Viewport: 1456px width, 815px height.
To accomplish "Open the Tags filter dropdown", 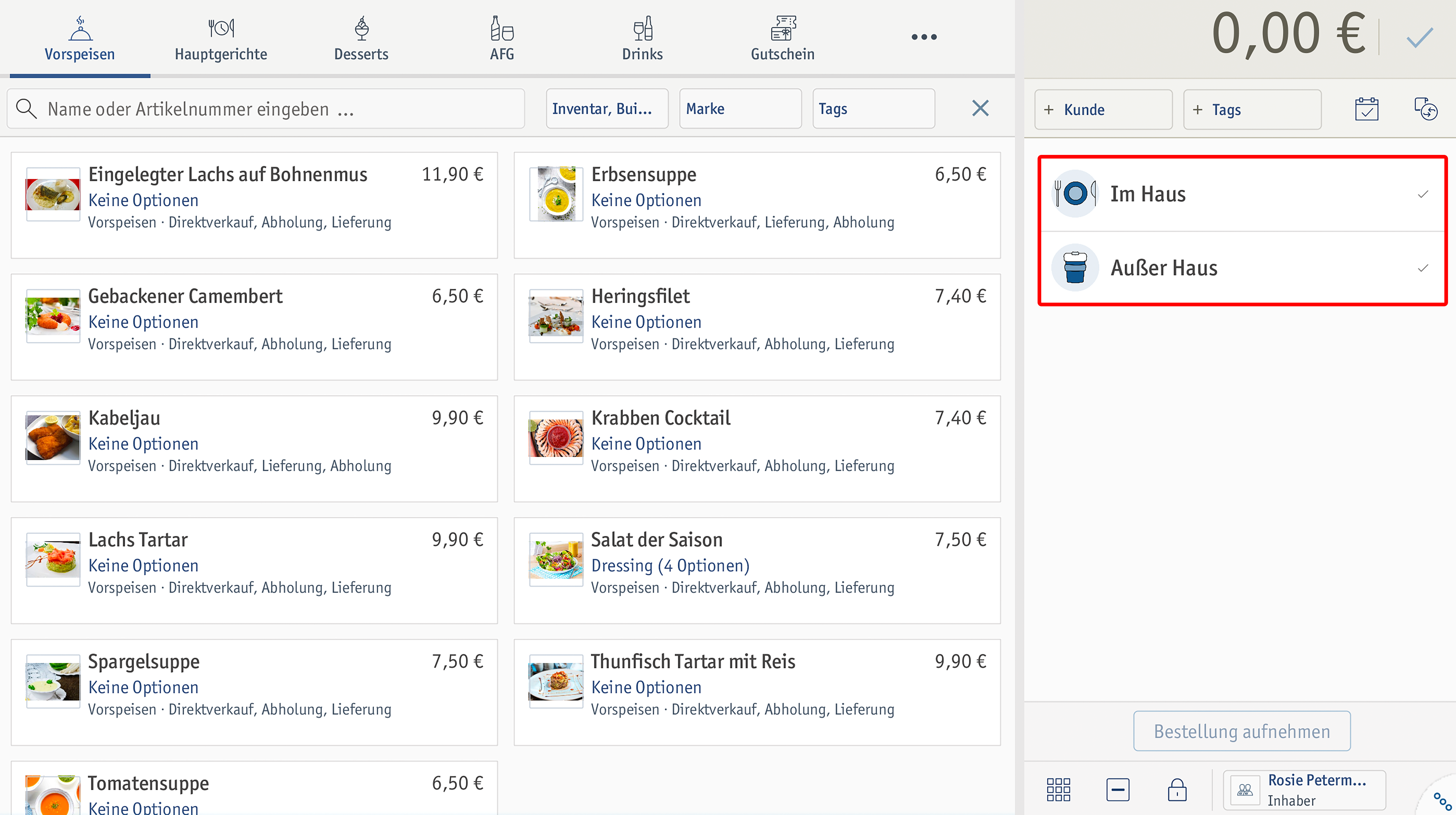I will [x=874, y=108].
